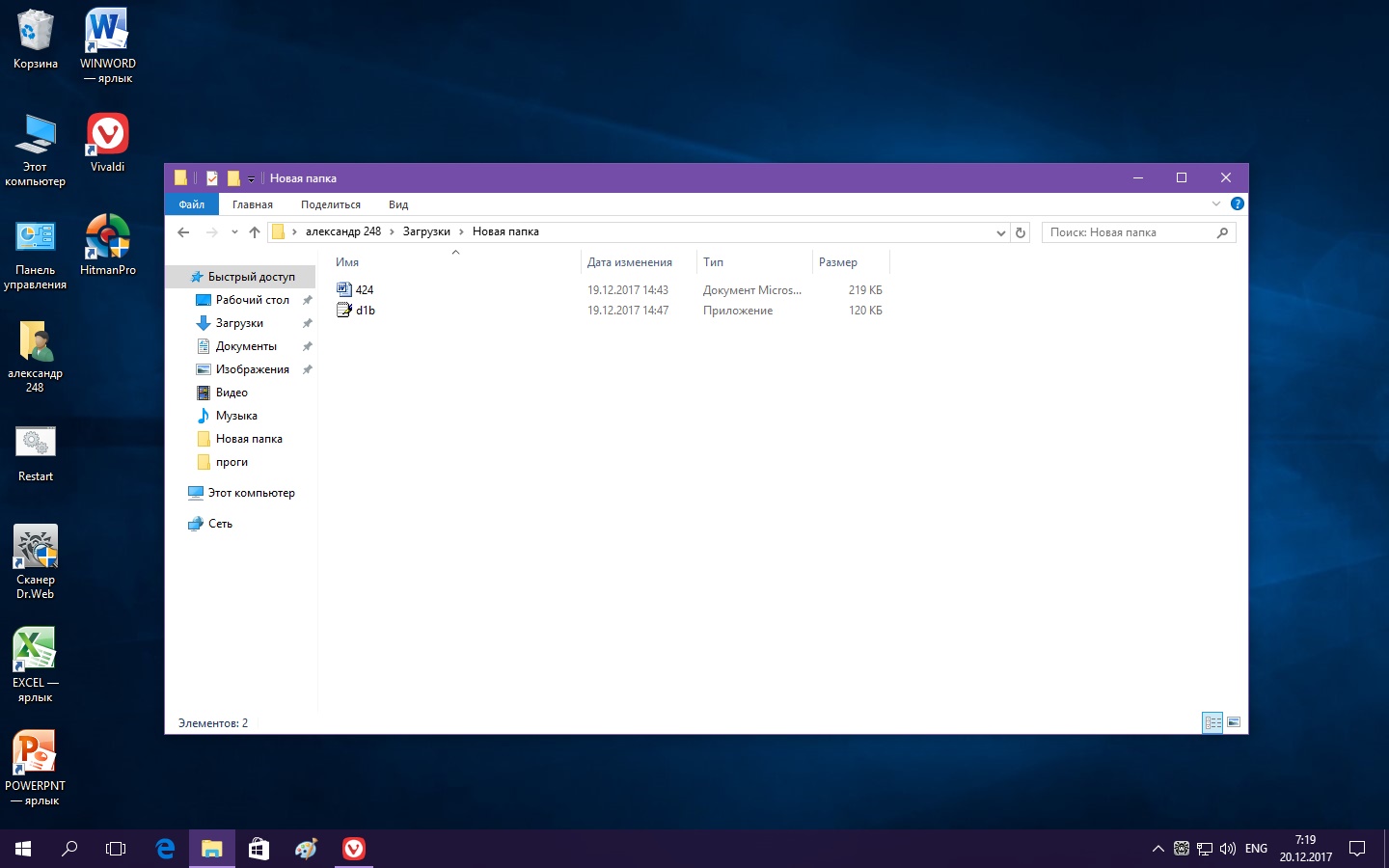Open the Файл menu
Viewport: 1389px width, 868px height.
point(191,204)
